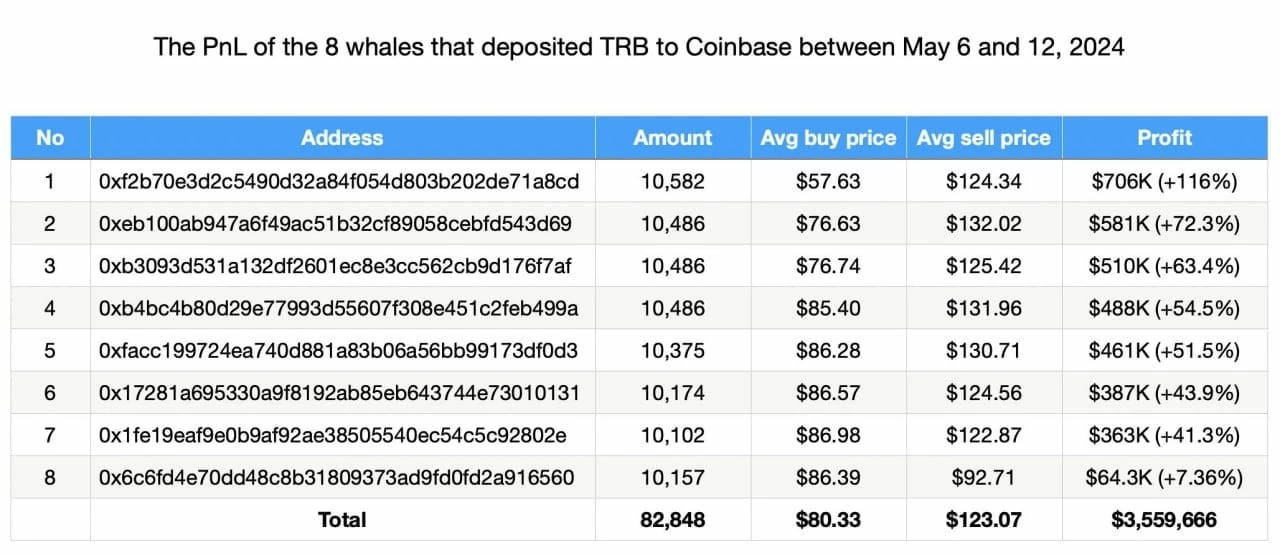Click the Avg buy price header
Viewport: 1280px width, 555px height.
pos(828,138)
